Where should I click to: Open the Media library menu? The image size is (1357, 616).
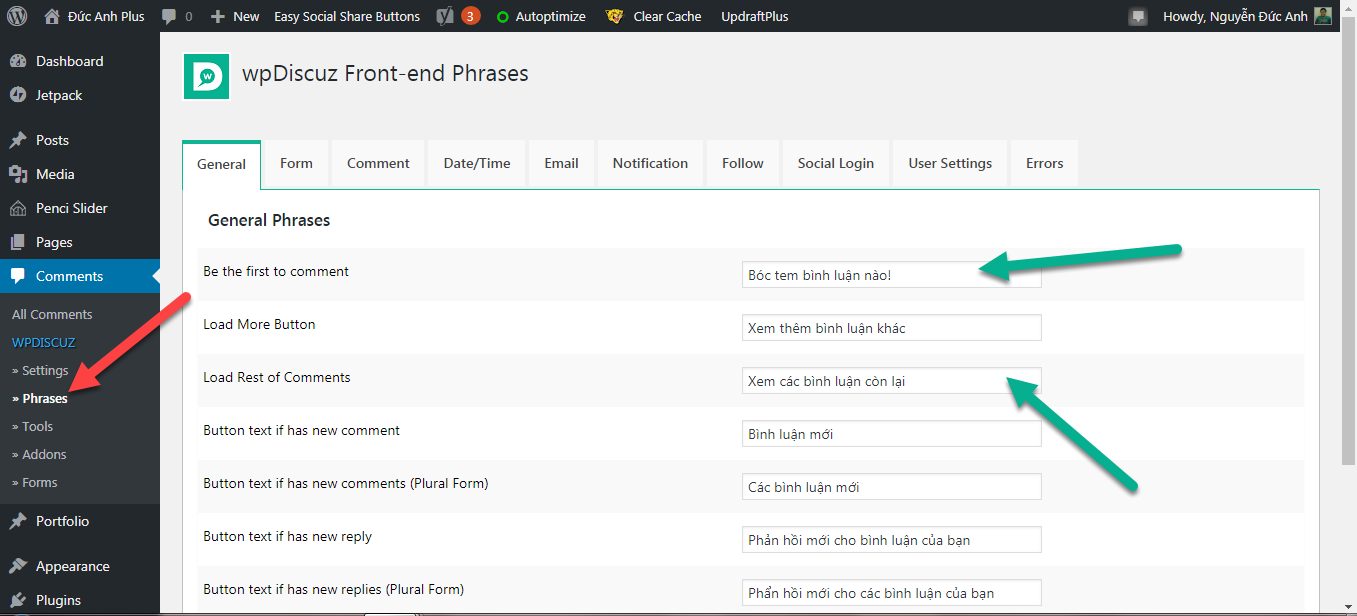[x=55, y=174]
